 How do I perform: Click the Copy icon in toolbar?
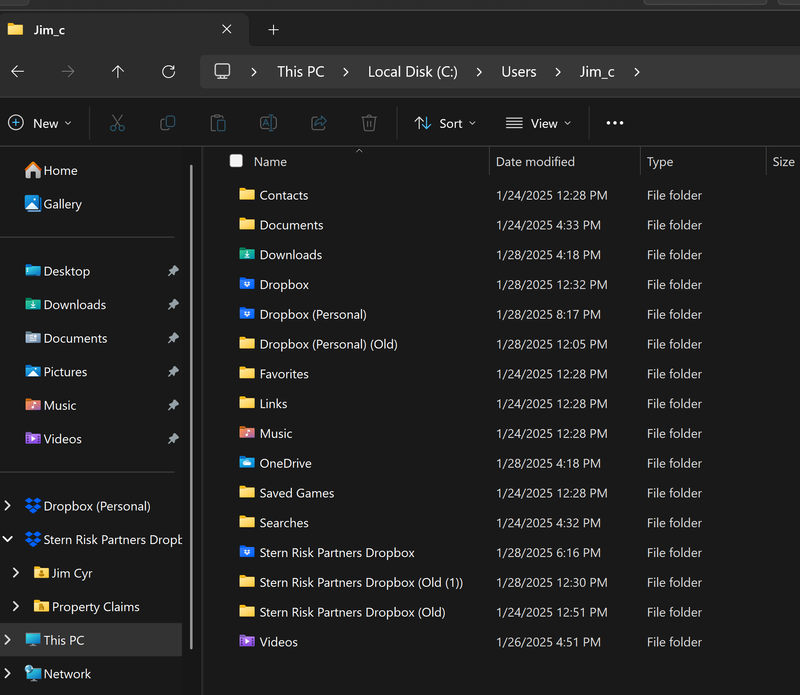click(168, 123)
